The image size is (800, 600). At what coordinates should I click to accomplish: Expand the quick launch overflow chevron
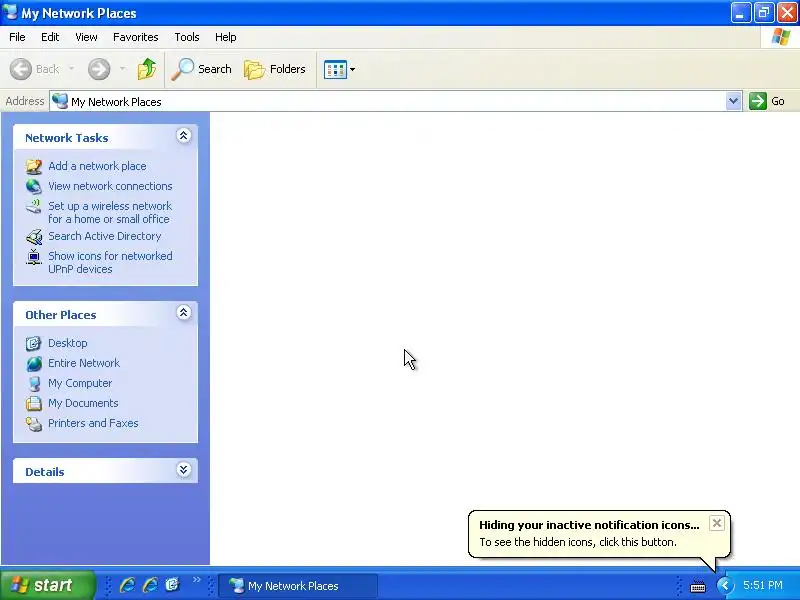coord(196,579)
